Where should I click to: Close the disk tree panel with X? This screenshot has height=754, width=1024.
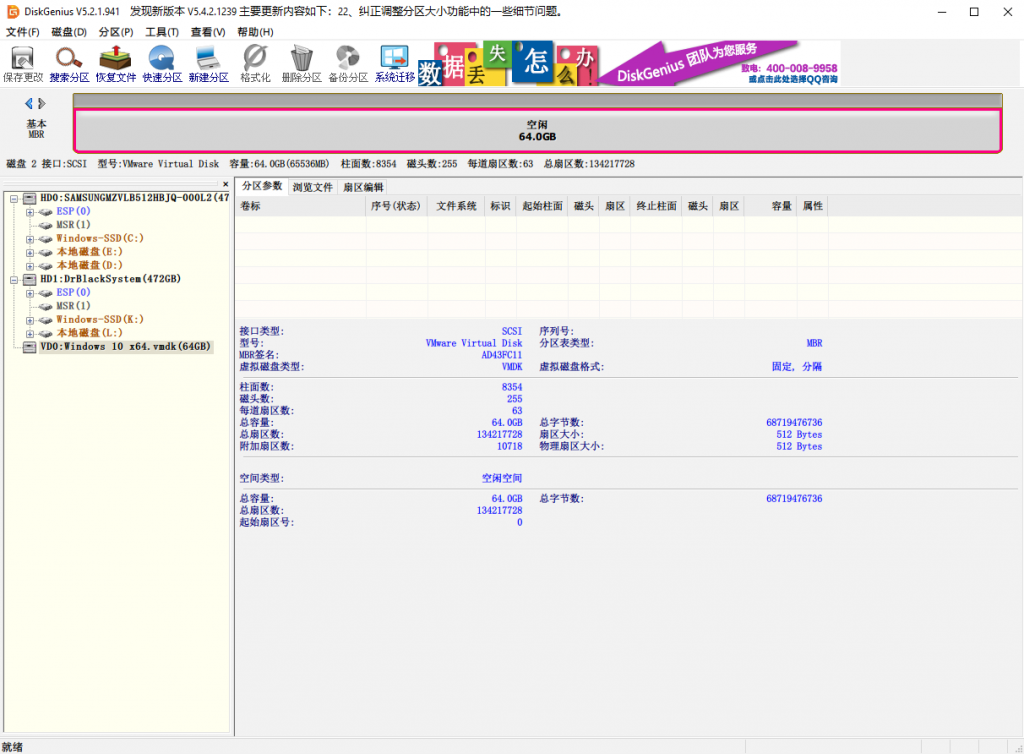click(x=225, y=184)
